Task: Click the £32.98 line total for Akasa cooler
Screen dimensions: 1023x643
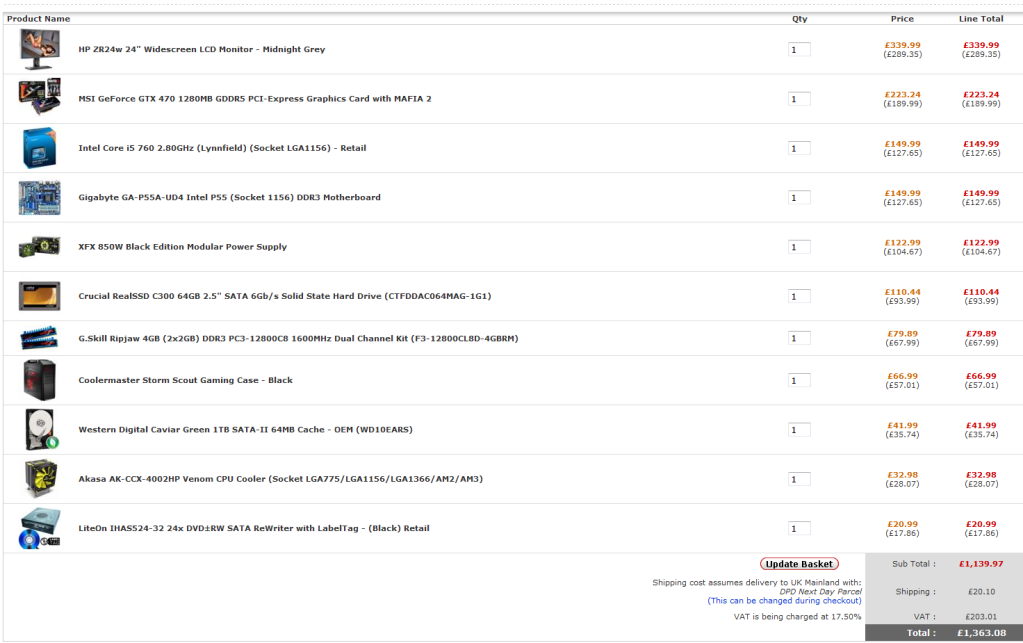Action: (x=981, y=475)
